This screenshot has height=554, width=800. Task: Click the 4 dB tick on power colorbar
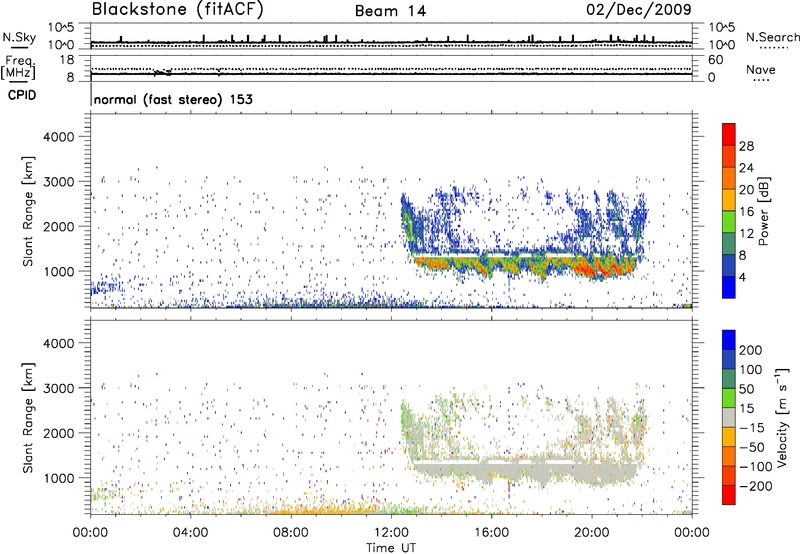(742, 277)
